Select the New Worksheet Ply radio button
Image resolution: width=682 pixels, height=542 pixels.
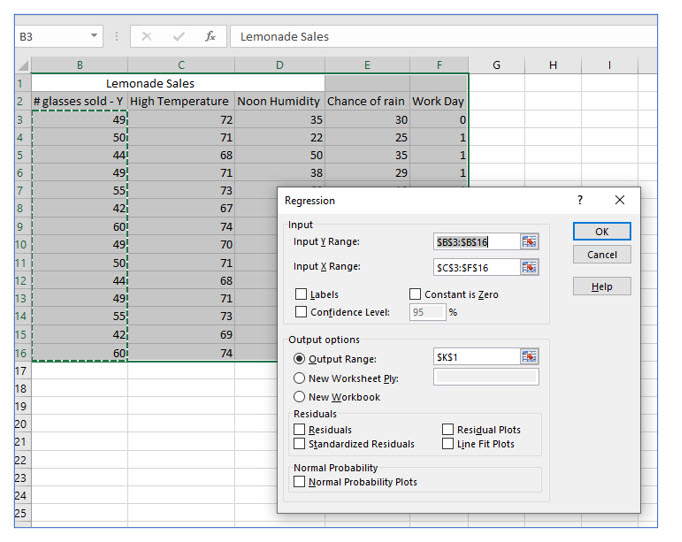click(x=299, y=378)
